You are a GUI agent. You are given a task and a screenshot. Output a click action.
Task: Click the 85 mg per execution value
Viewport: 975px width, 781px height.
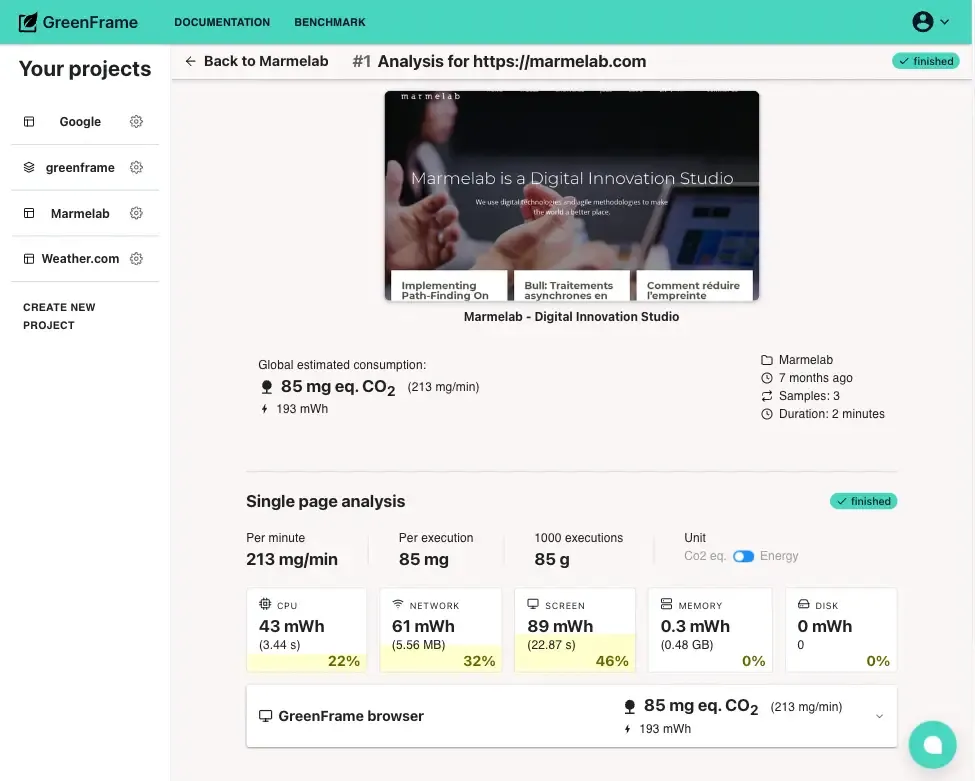pos(423,560)
